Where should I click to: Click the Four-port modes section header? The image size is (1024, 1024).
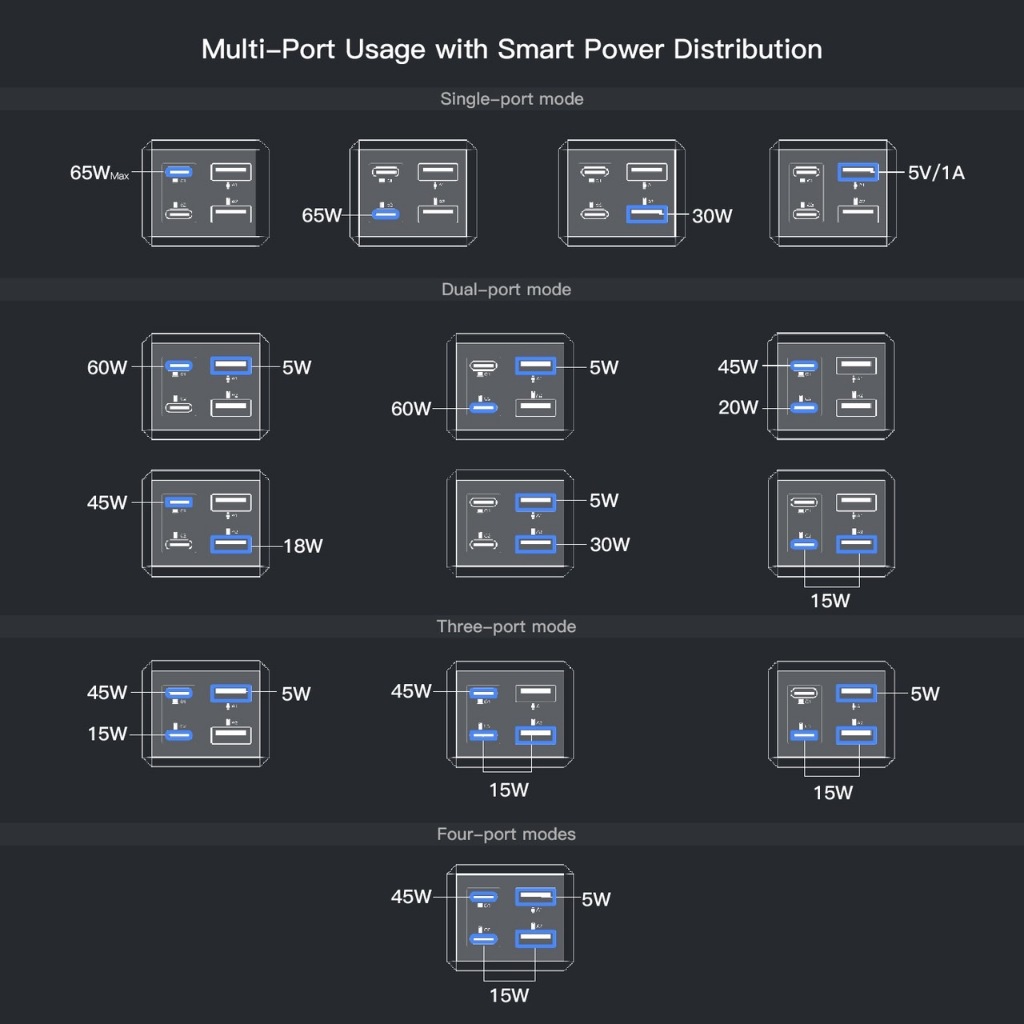coord(506,833)
